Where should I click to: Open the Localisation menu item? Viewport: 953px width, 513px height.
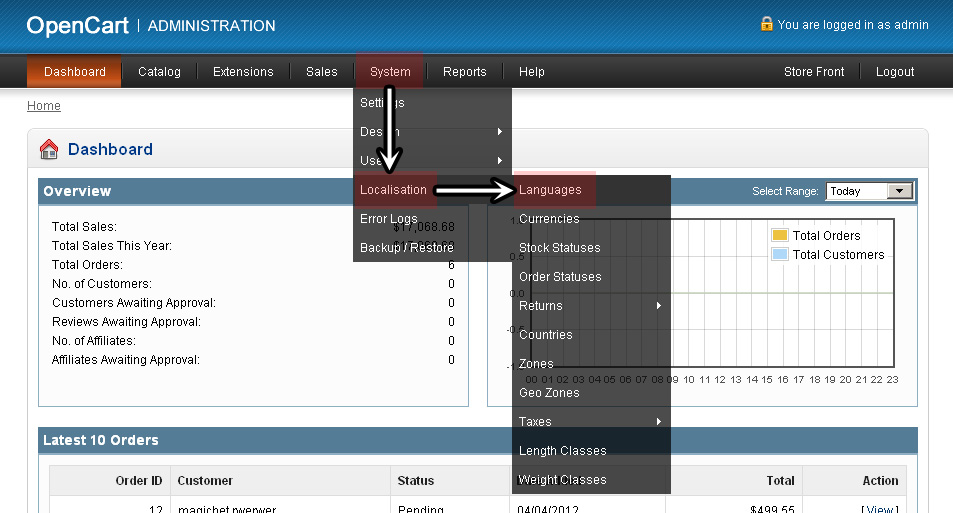[393, 190]
